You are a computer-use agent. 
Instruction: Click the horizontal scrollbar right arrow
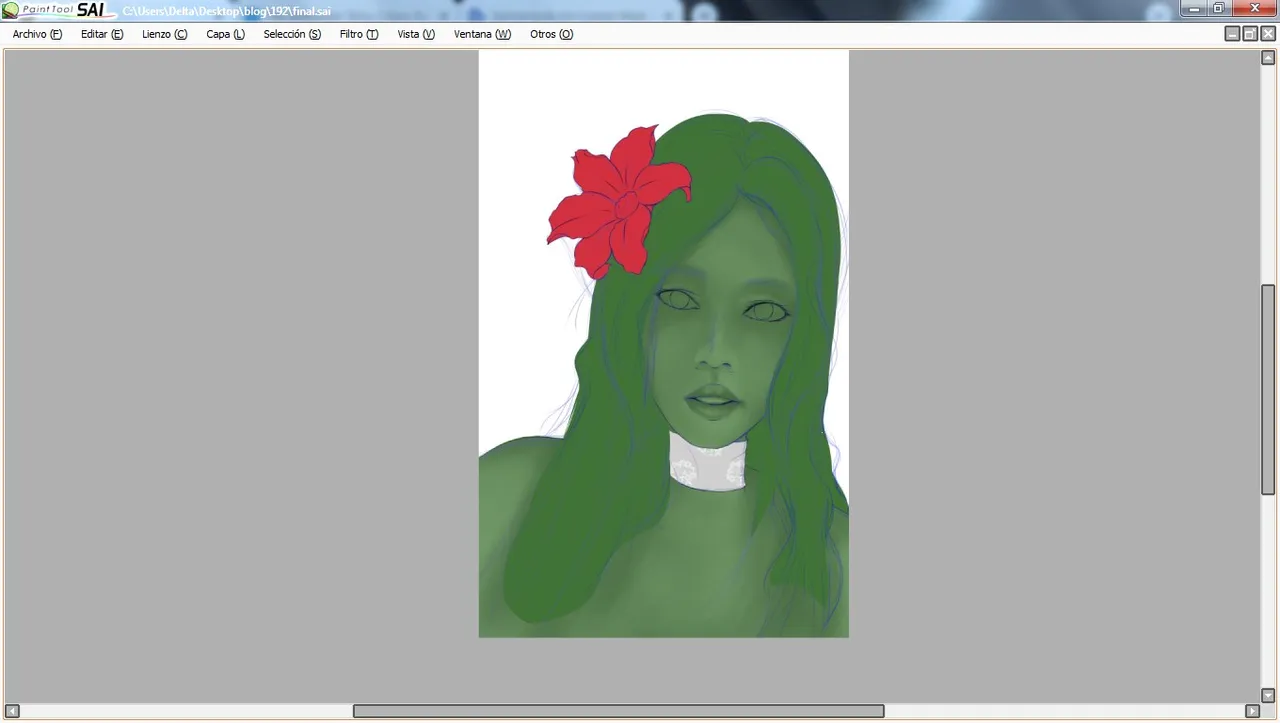point(1252,711)
